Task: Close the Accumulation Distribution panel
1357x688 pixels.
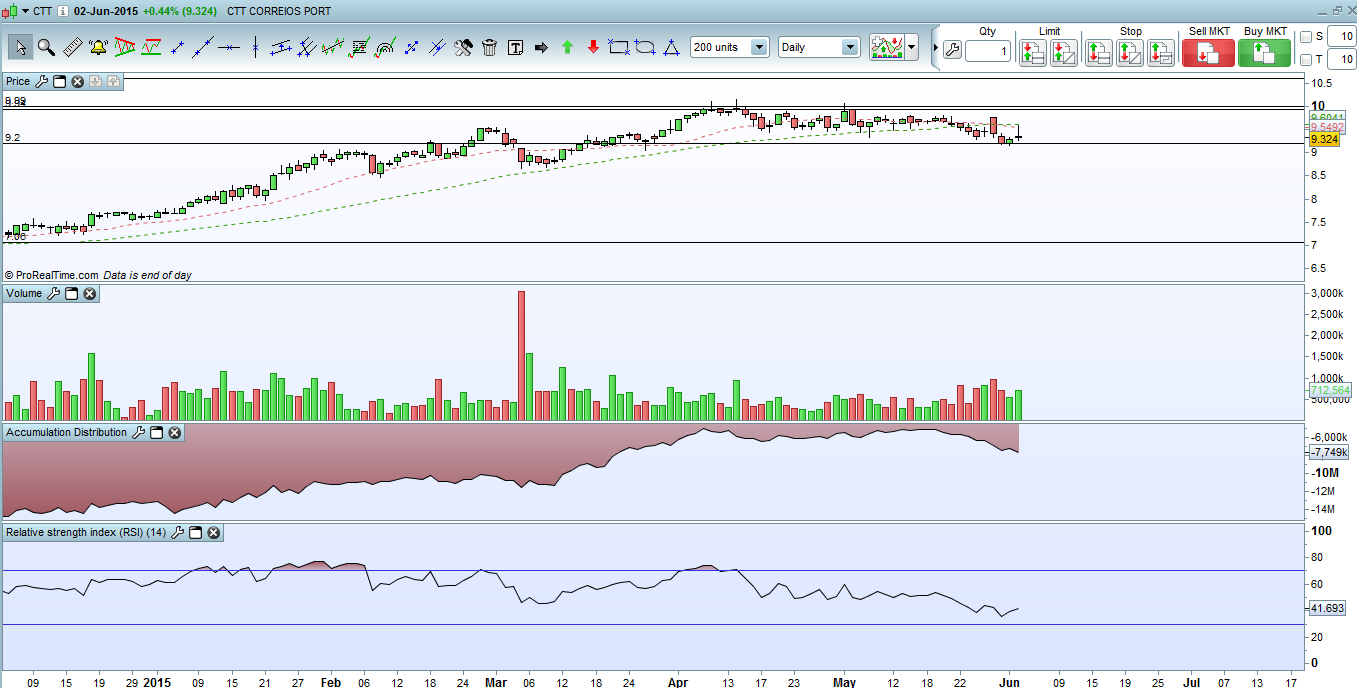Action: click(x=174, y=433)
